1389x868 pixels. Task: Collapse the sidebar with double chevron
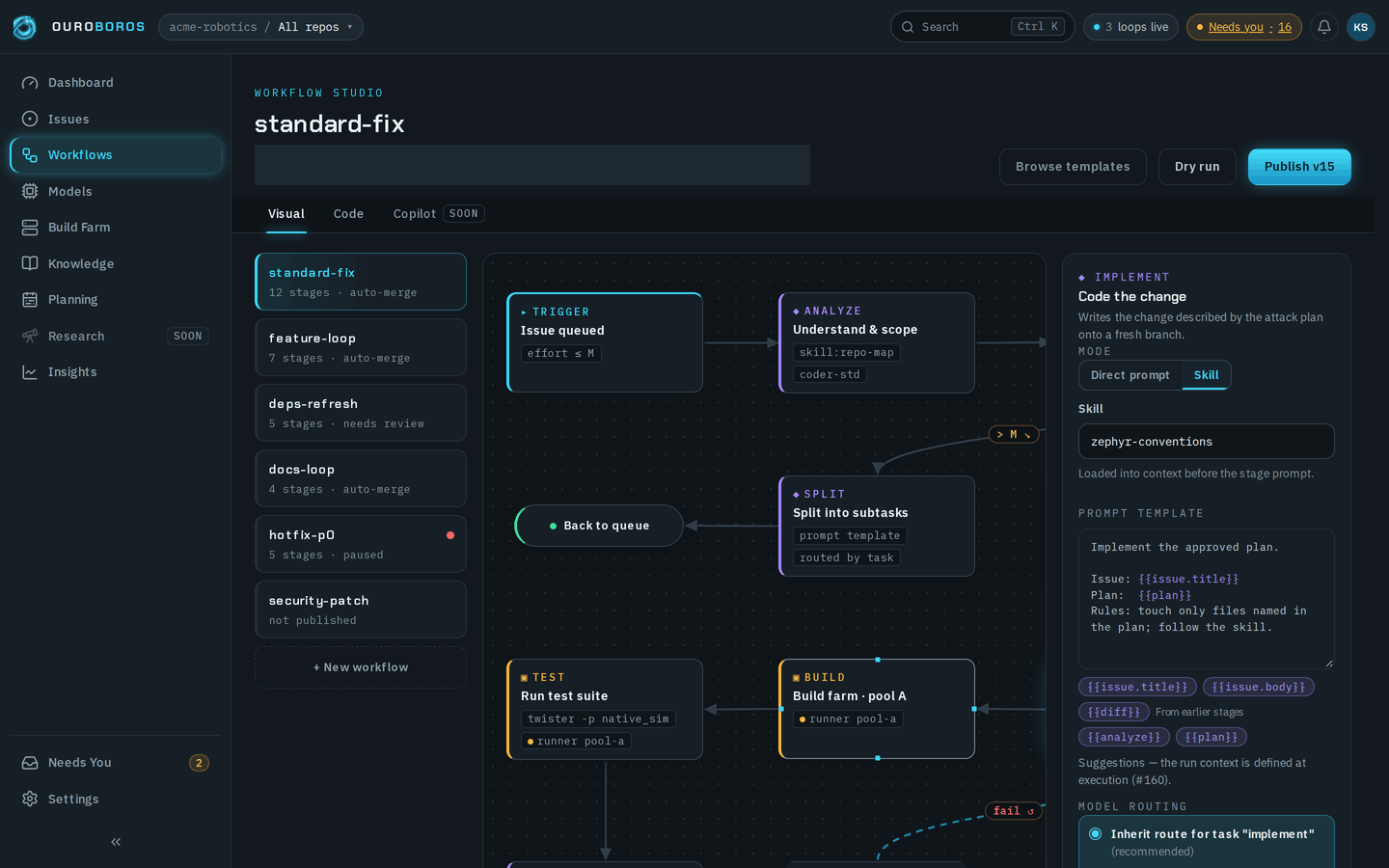pyautogui.click(x=116, y=842)
